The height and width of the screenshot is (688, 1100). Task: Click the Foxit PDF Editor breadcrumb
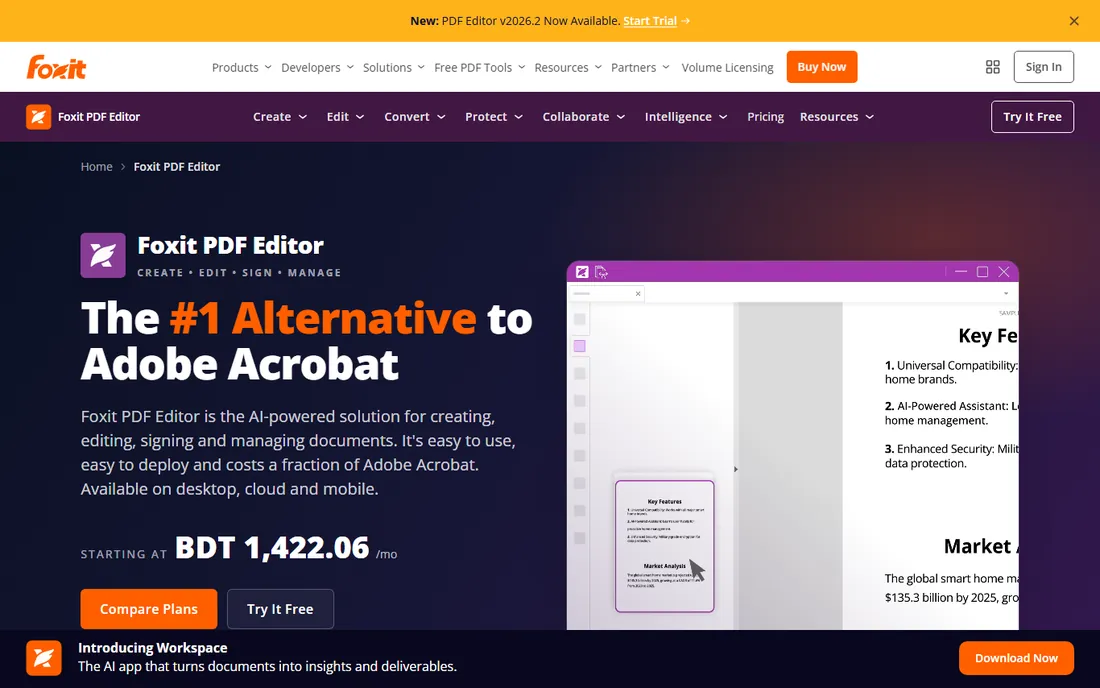tap(177, 167)
